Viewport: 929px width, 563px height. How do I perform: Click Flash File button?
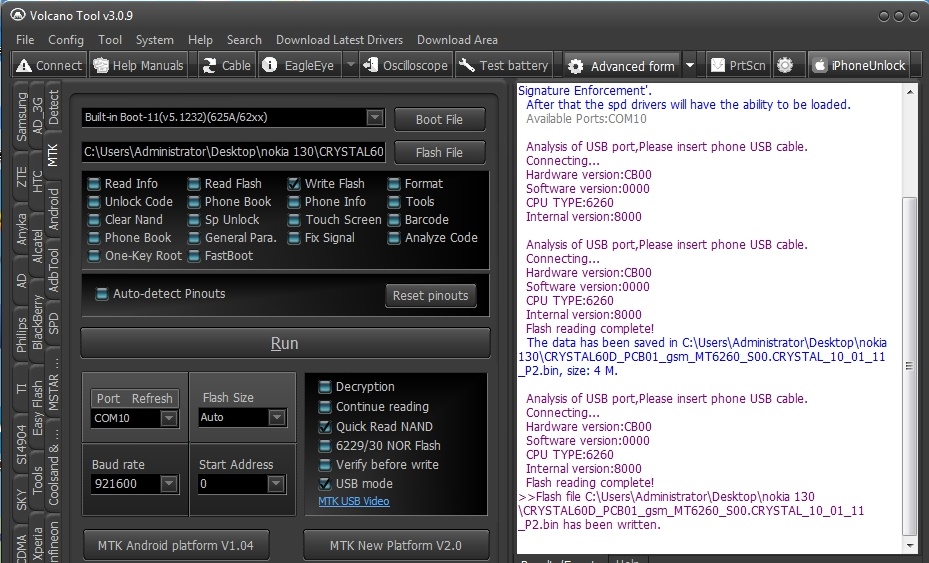439,152
